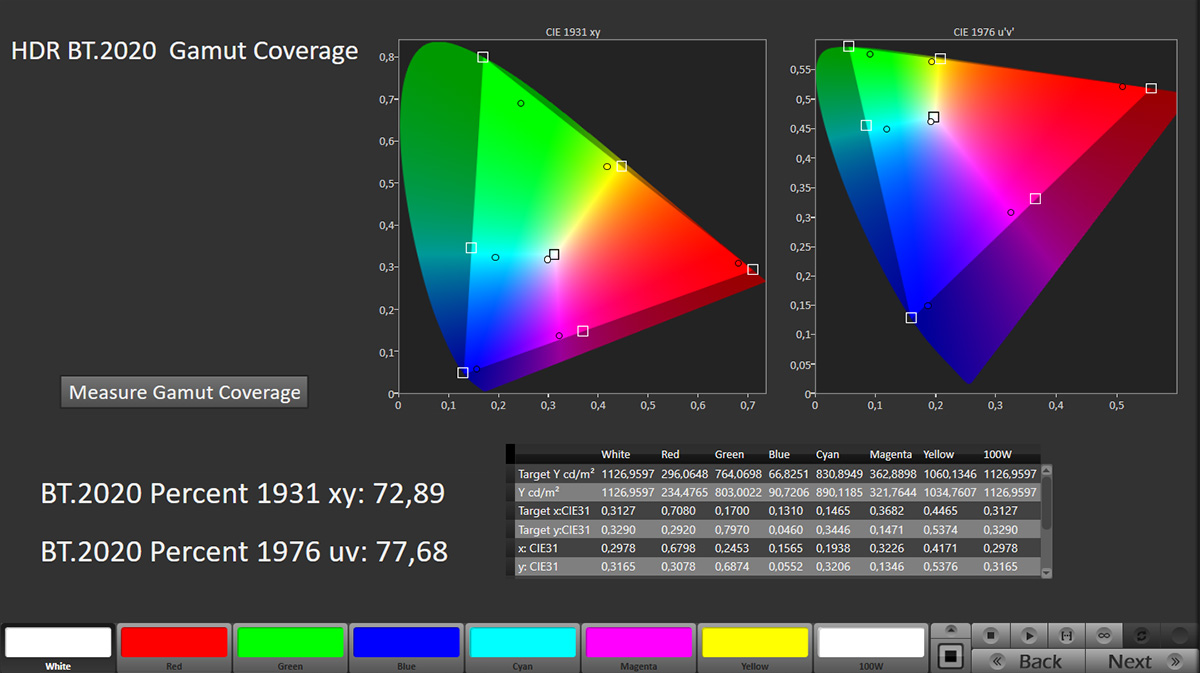Click the Blue measured y value 0,0552
This screenshot has height=673, width=1200.
(x=784, y=568)
